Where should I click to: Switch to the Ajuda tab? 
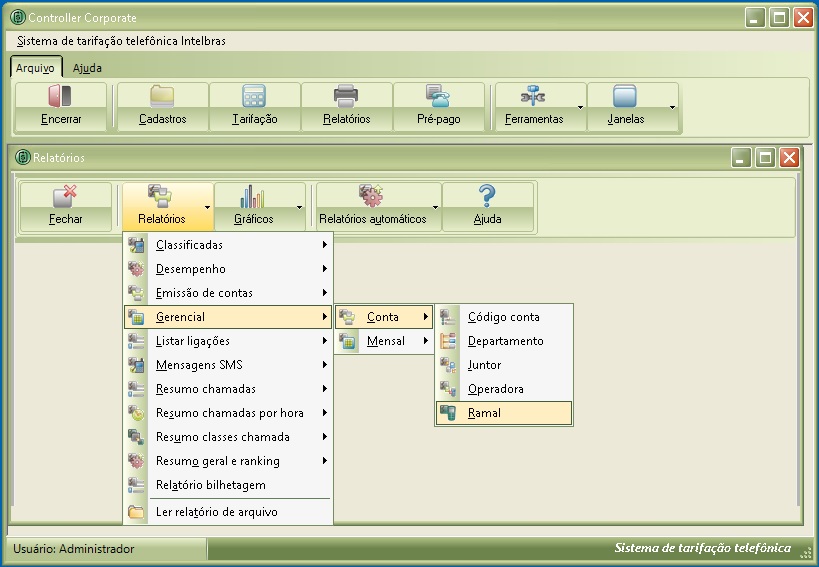(87, 68)
